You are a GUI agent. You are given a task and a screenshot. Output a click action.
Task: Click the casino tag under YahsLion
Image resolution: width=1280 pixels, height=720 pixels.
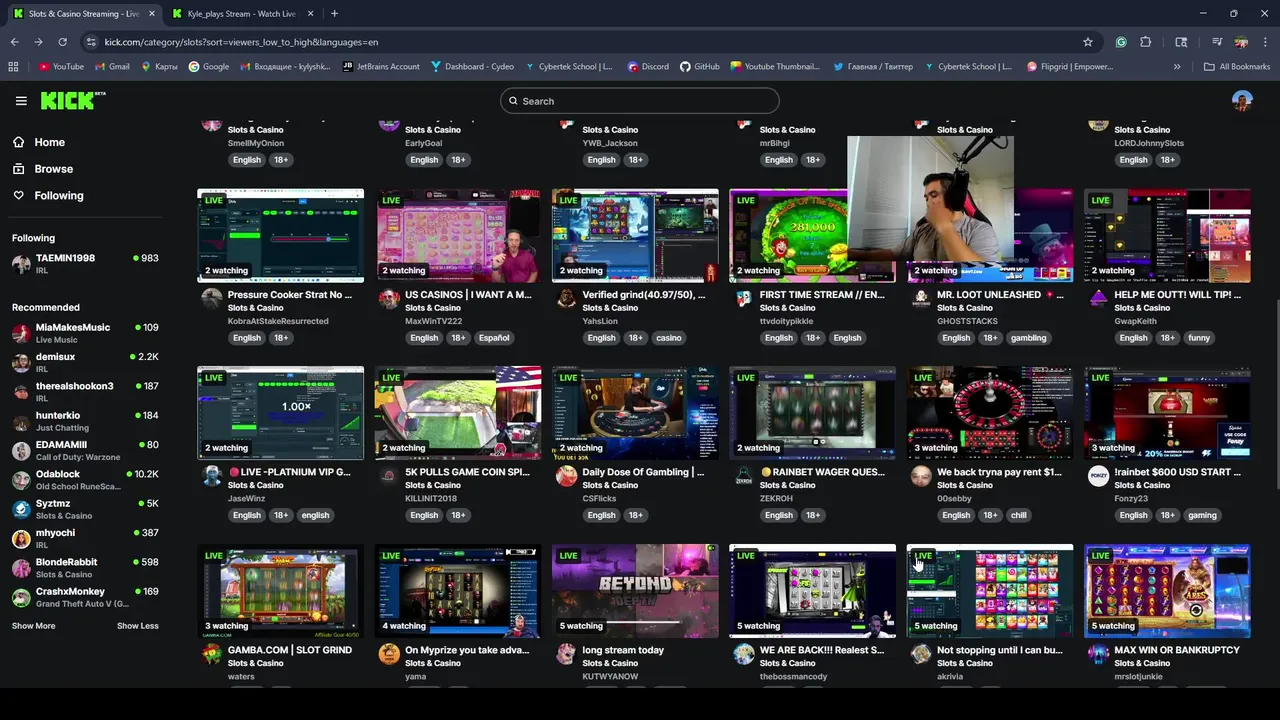pyautogui.click(x=669, y=338)
